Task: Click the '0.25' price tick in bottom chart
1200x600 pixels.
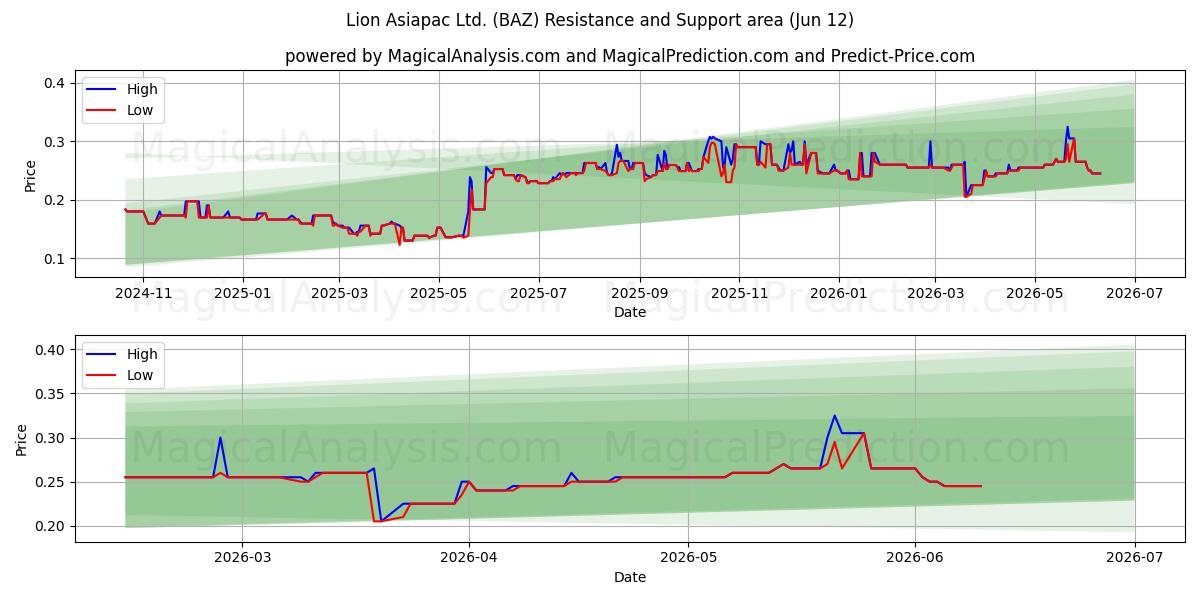Action: [52, 482]
